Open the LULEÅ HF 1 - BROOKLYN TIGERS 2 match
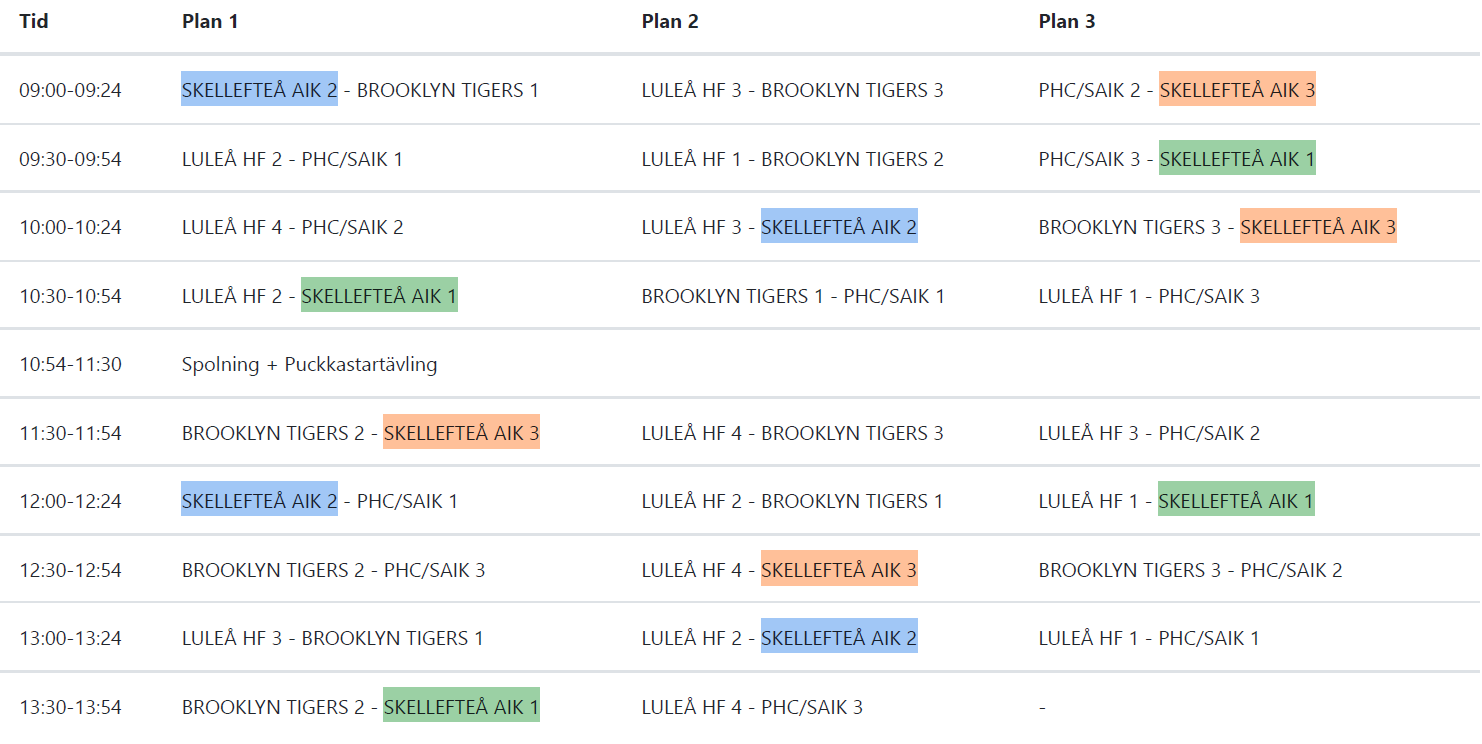Viewport: 1482px width, 744px height. point(792,159)
